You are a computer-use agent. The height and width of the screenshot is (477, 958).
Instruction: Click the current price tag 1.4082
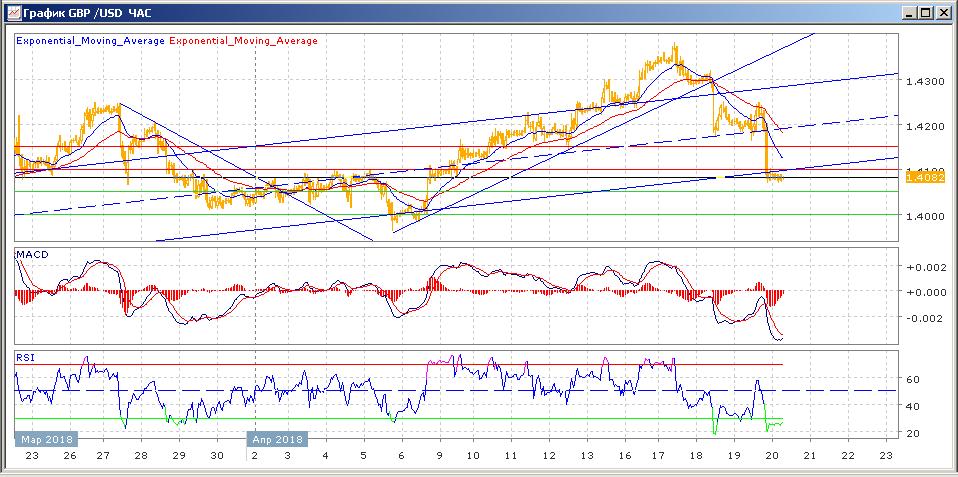pos(927,178)
